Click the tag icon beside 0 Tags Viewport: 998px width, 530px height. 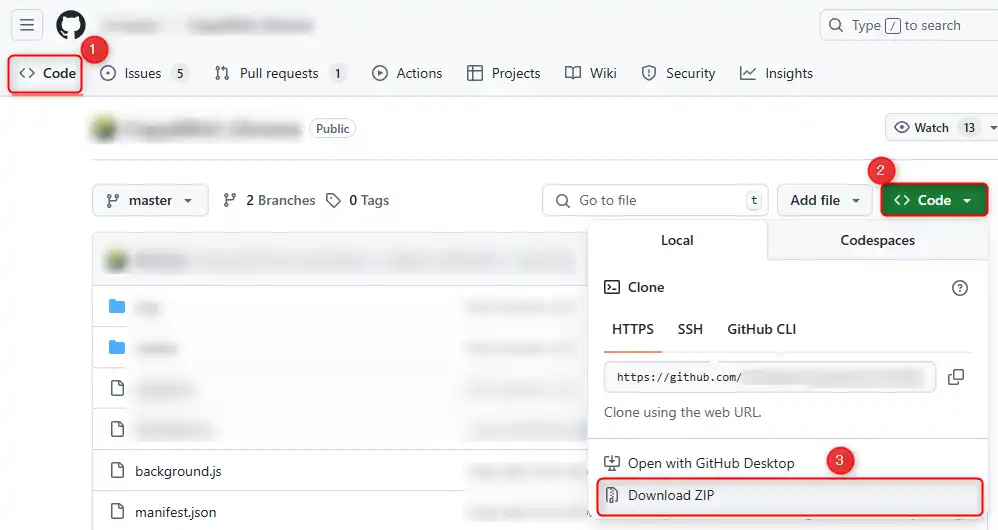coord(334,201)
